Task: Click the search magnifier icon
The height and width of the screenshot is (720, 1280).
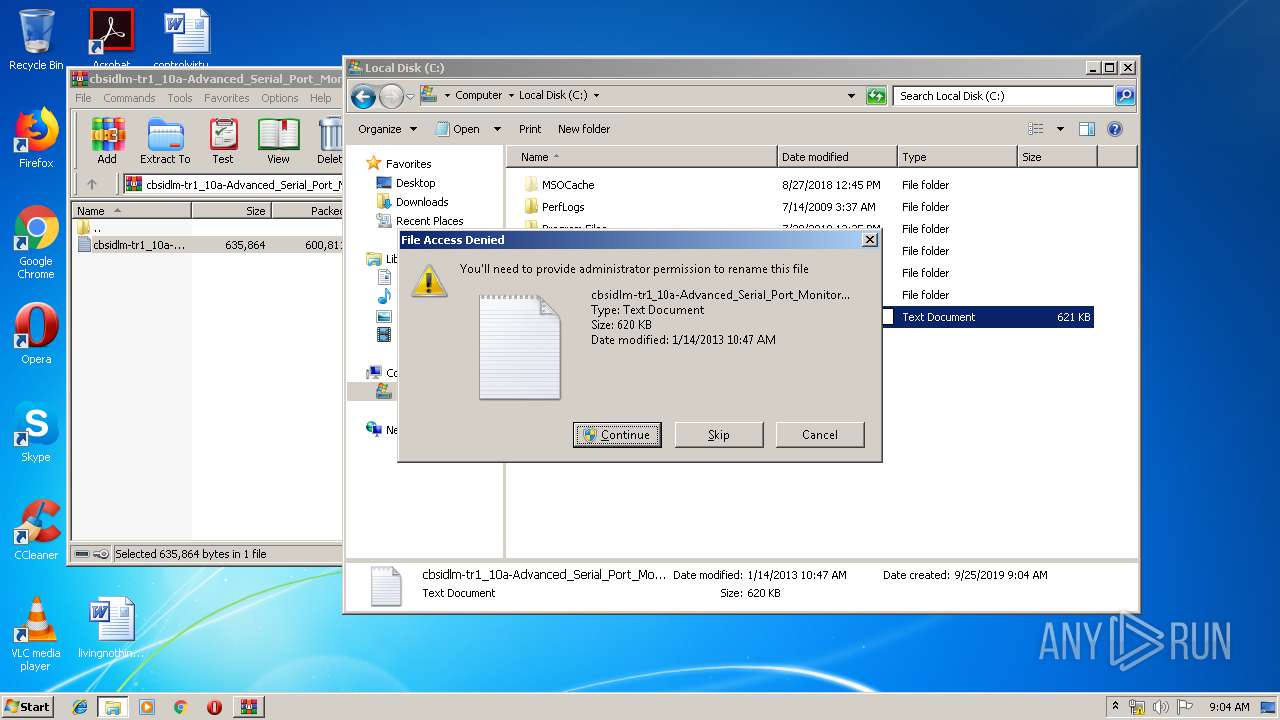Action: tap(1125, 96)
